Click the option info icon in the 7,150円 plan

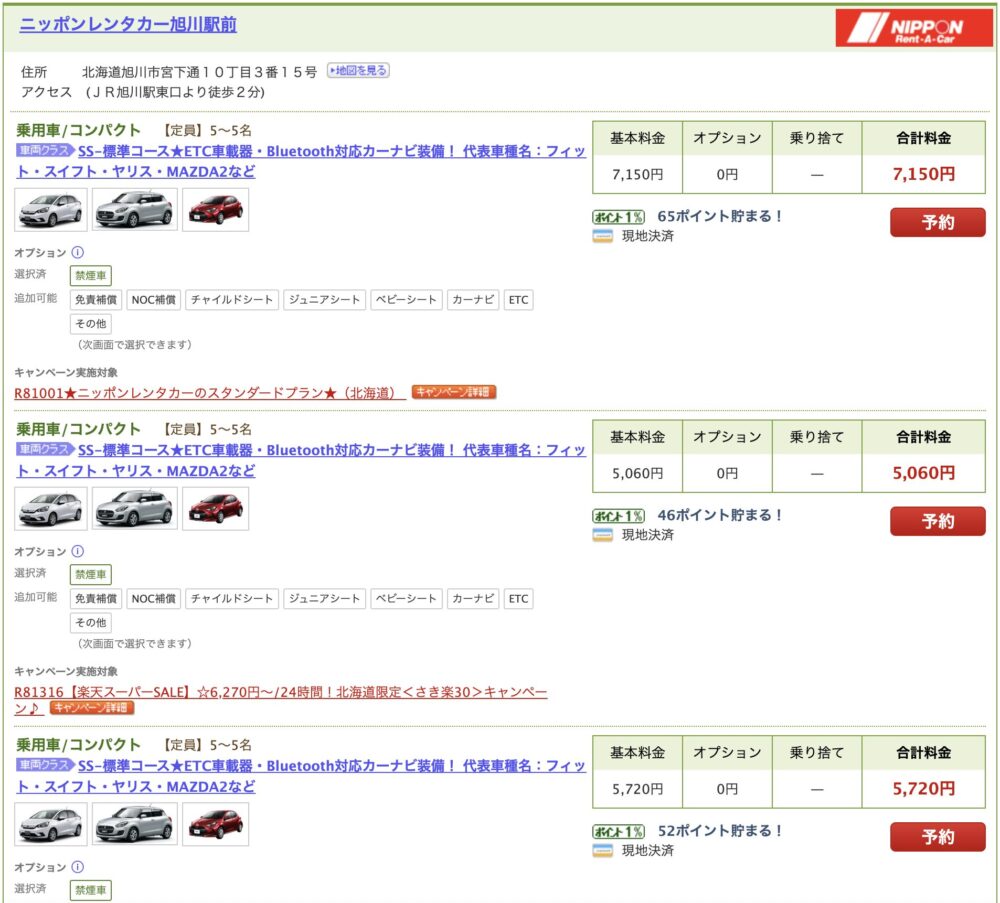point(77,252)
